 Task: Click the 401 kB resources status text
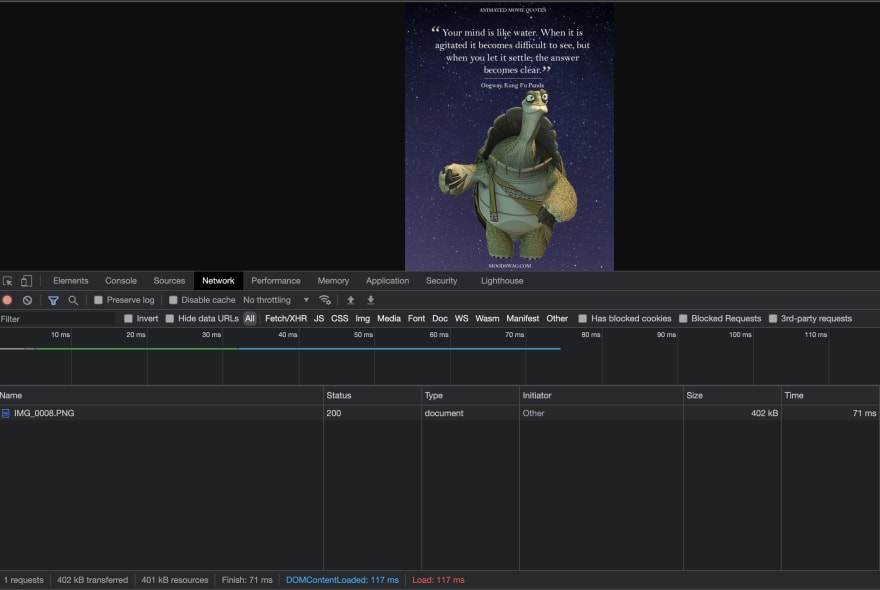(x=175, y=580)
